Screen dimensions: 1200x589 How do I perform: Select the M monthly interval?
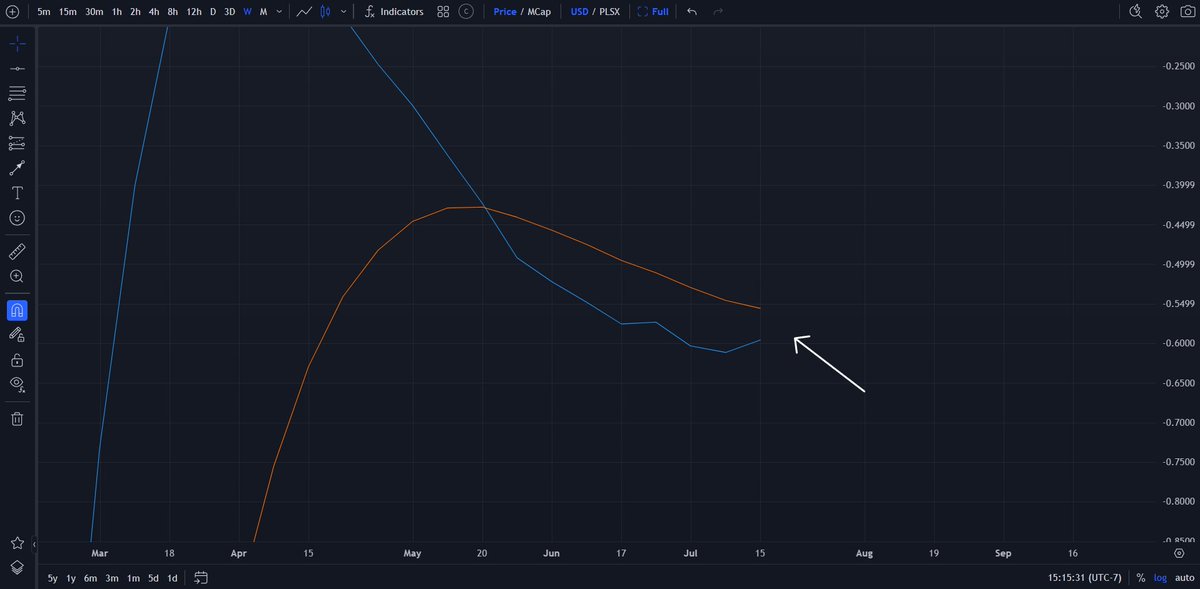(x=263, y=12)
